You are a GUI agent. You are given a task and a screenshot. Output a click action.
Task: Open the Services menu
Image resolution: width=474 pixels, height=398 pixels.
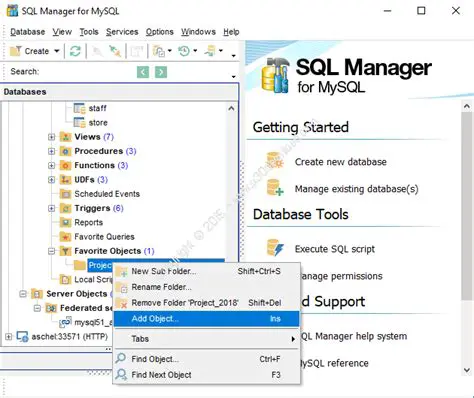(x=122, y=32)
